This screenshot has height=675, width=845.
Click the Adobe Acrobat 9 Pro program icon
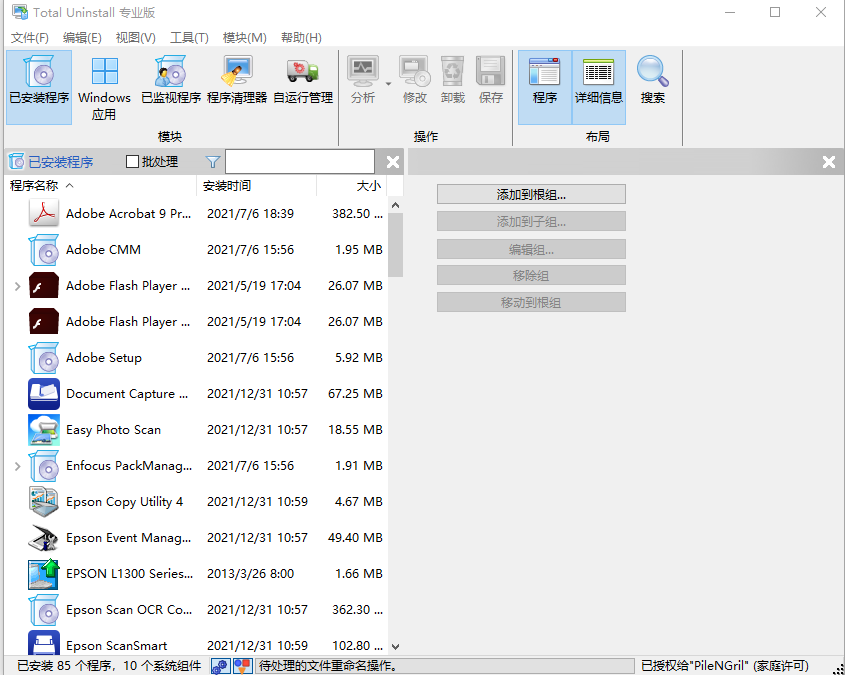click(44, 214)
